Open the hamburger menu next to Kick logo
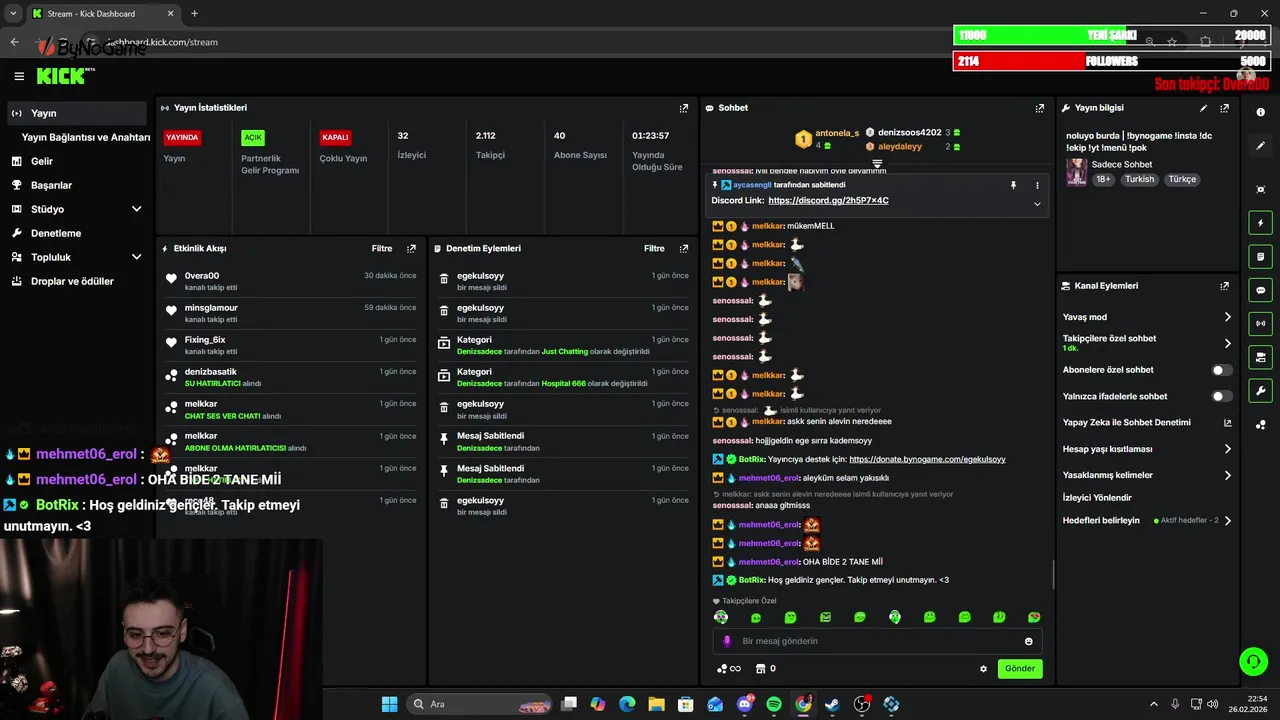This screenshot has width=1280, height=720. [19, 76]
